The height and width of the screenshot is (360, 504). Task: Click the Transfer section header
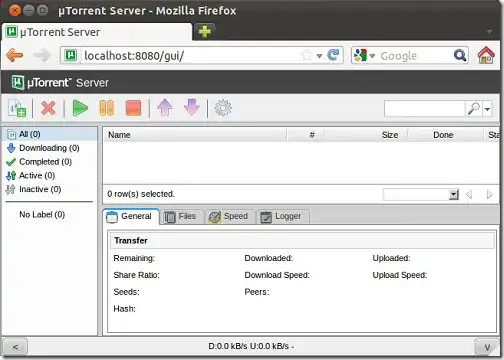(302, 240)
